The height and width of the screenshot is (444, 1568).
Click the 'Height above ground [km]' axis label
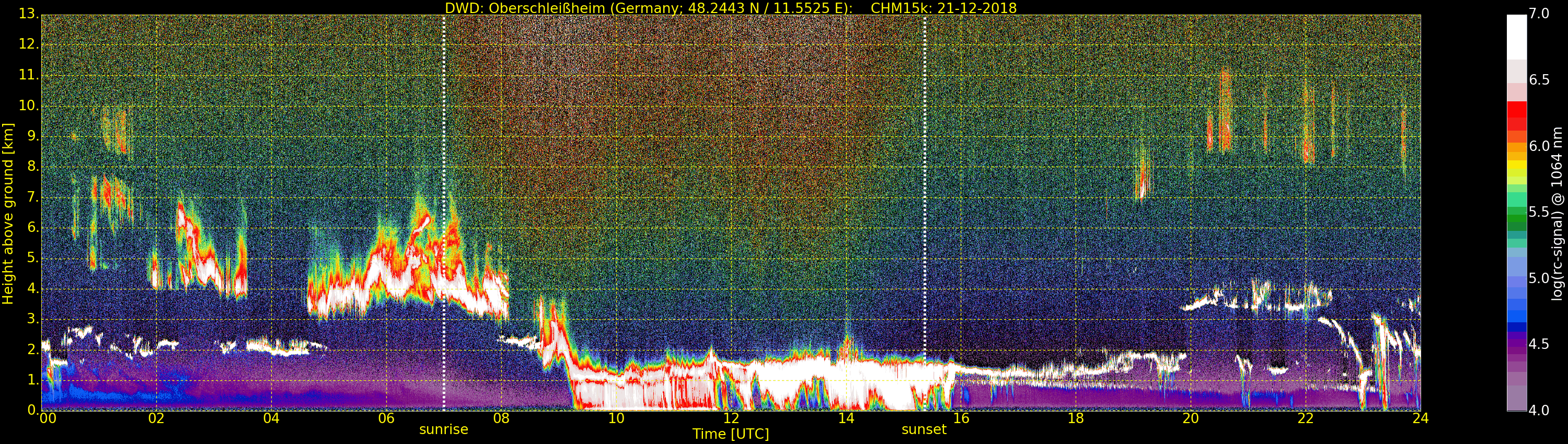click(8, 214)
